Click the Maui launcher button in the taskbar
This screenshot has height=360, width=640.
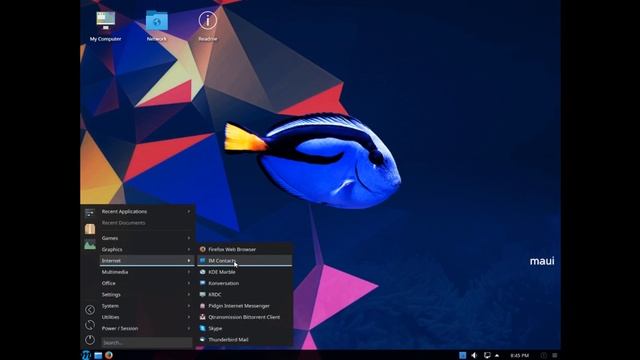point(86,355)
